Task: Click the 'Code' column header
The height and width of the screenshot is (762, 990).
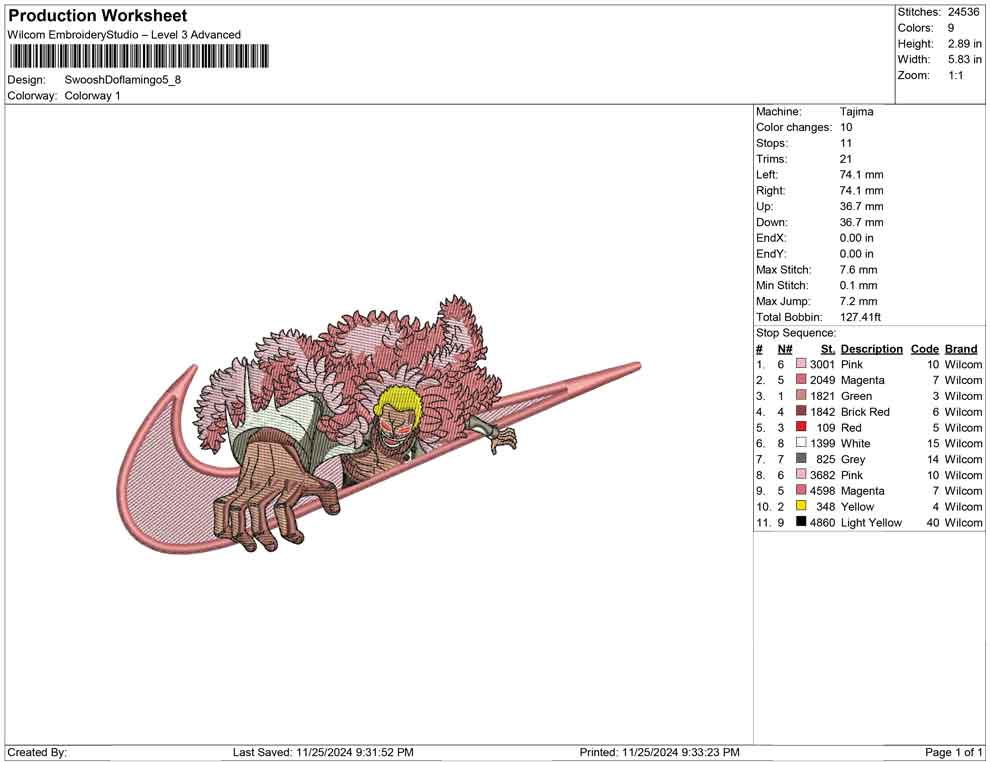Action: 924,349
